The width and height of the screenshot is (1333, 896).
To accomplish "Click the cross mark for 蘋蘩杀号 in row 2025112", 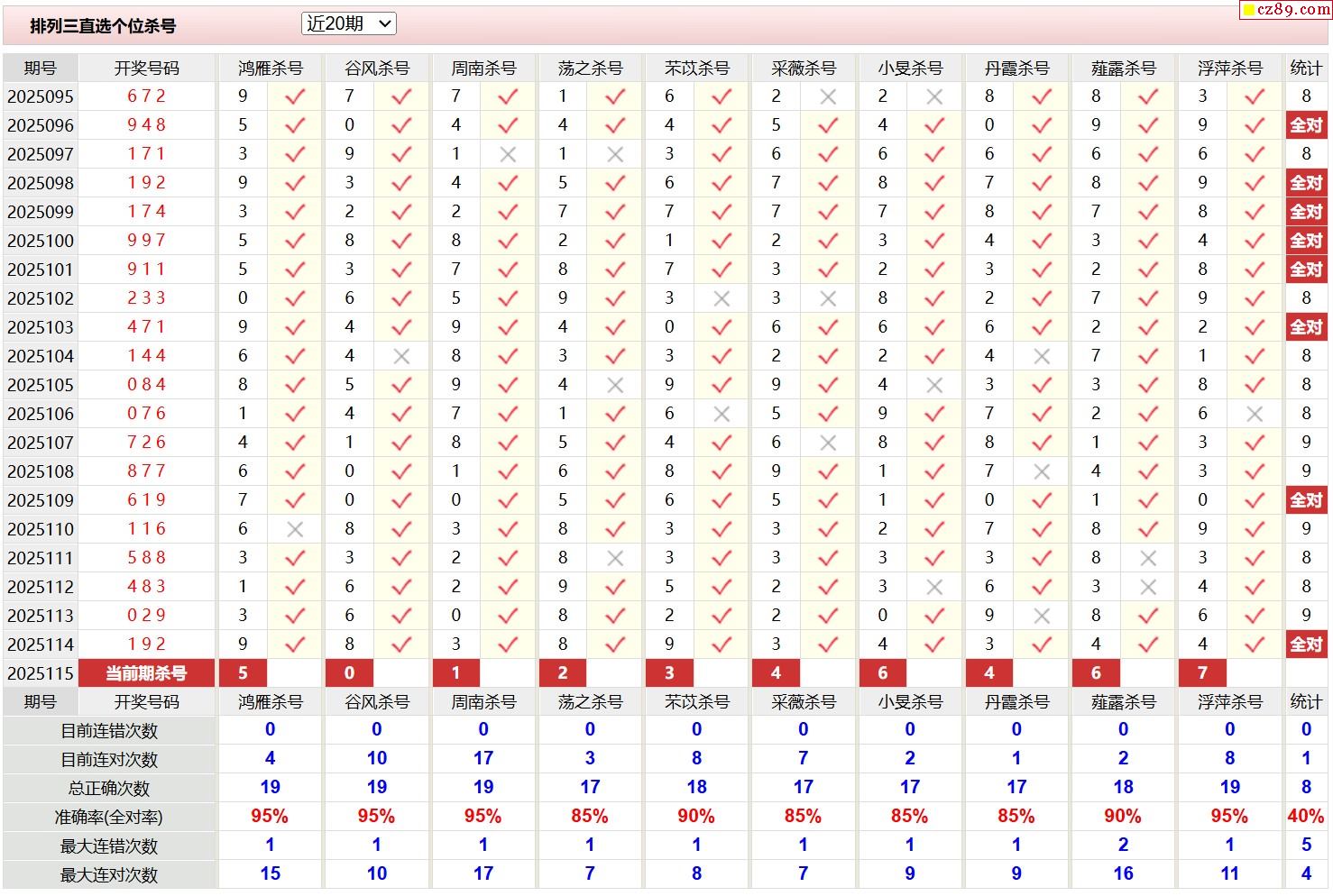I will coord(1148,587).
